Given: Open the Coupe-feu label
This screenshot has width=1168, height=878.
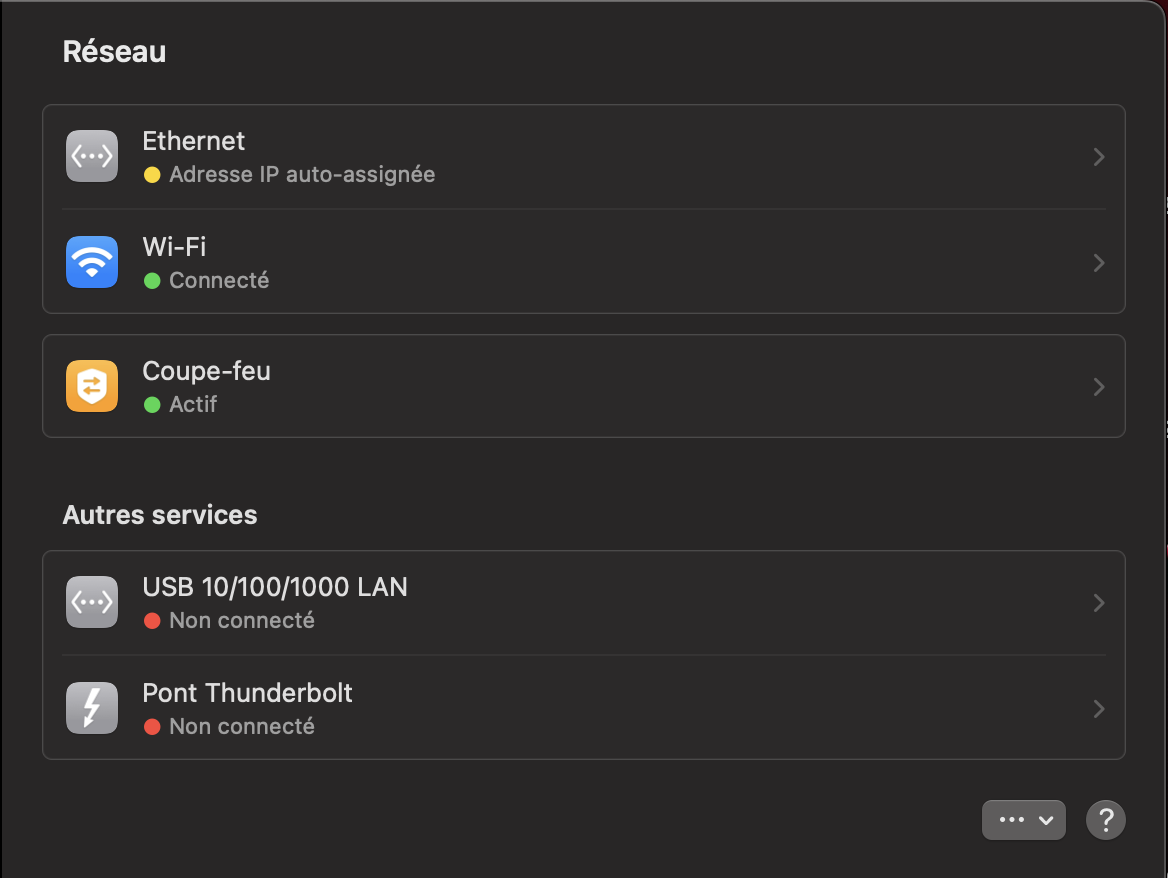Looking at the screenshot, I should tap(206, 371).
